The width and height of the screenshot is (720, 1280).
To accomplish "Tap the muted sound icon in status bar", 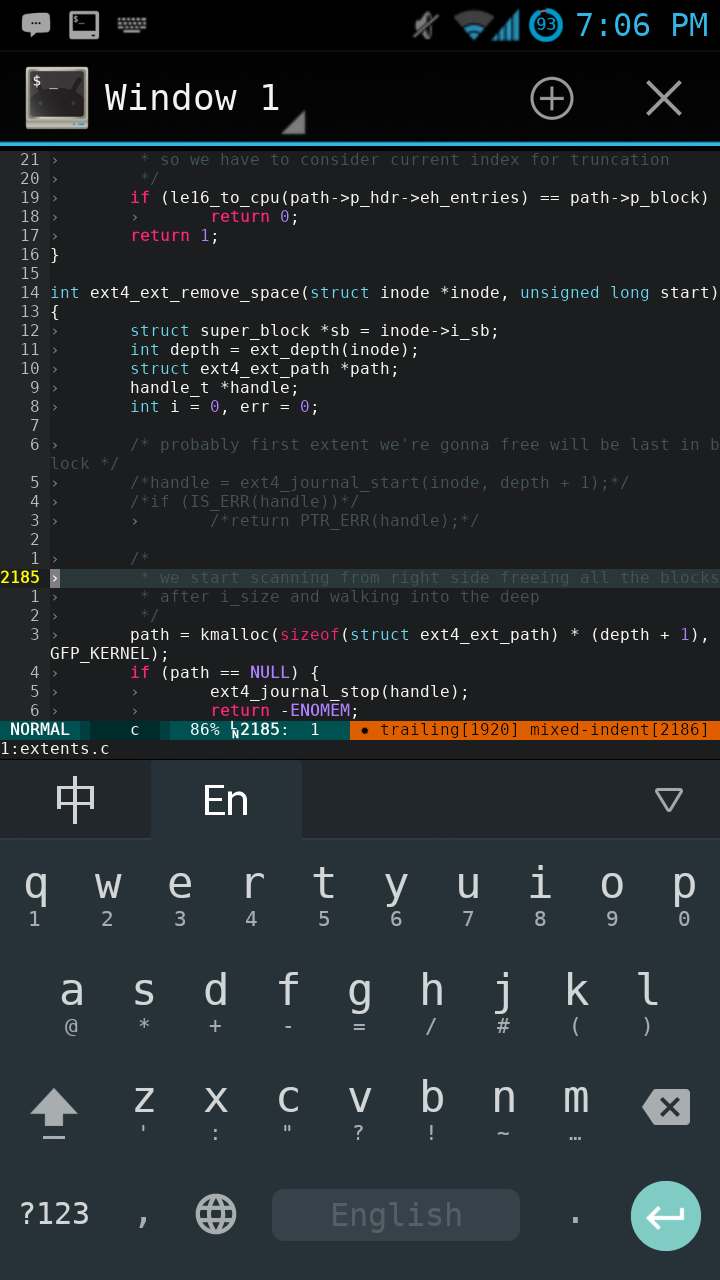I will click(427, 25).
